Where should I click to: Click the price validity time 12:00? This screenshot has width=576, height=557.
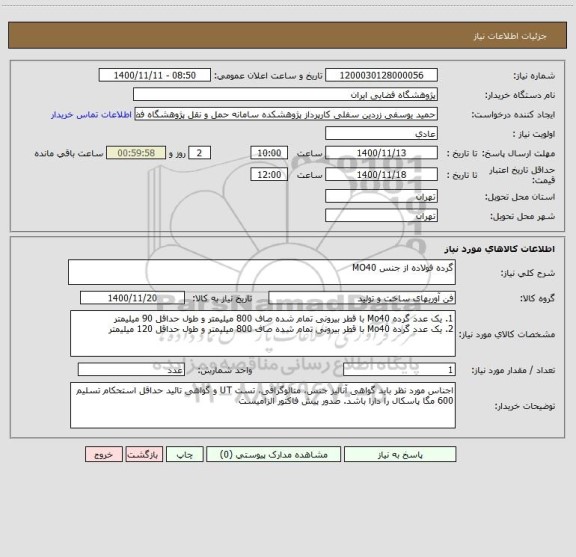(269, 175)
